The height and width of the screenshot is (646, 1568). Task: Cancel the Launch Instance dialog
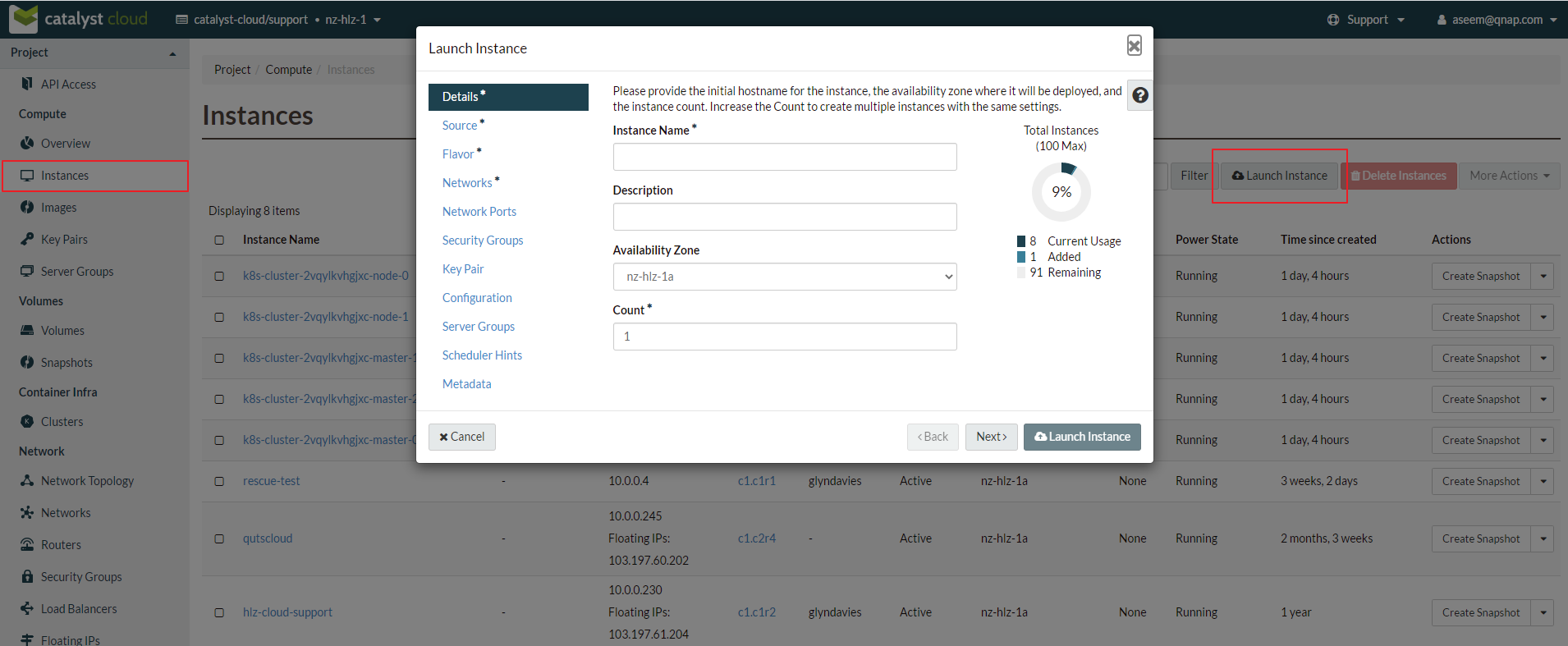tap(461, 437)
